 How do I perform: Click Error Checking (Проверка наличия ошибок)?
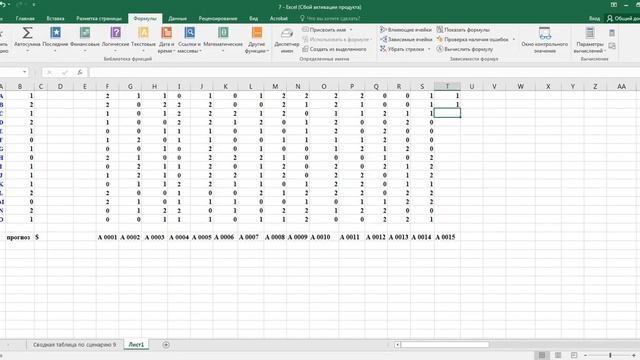point(473,40)
